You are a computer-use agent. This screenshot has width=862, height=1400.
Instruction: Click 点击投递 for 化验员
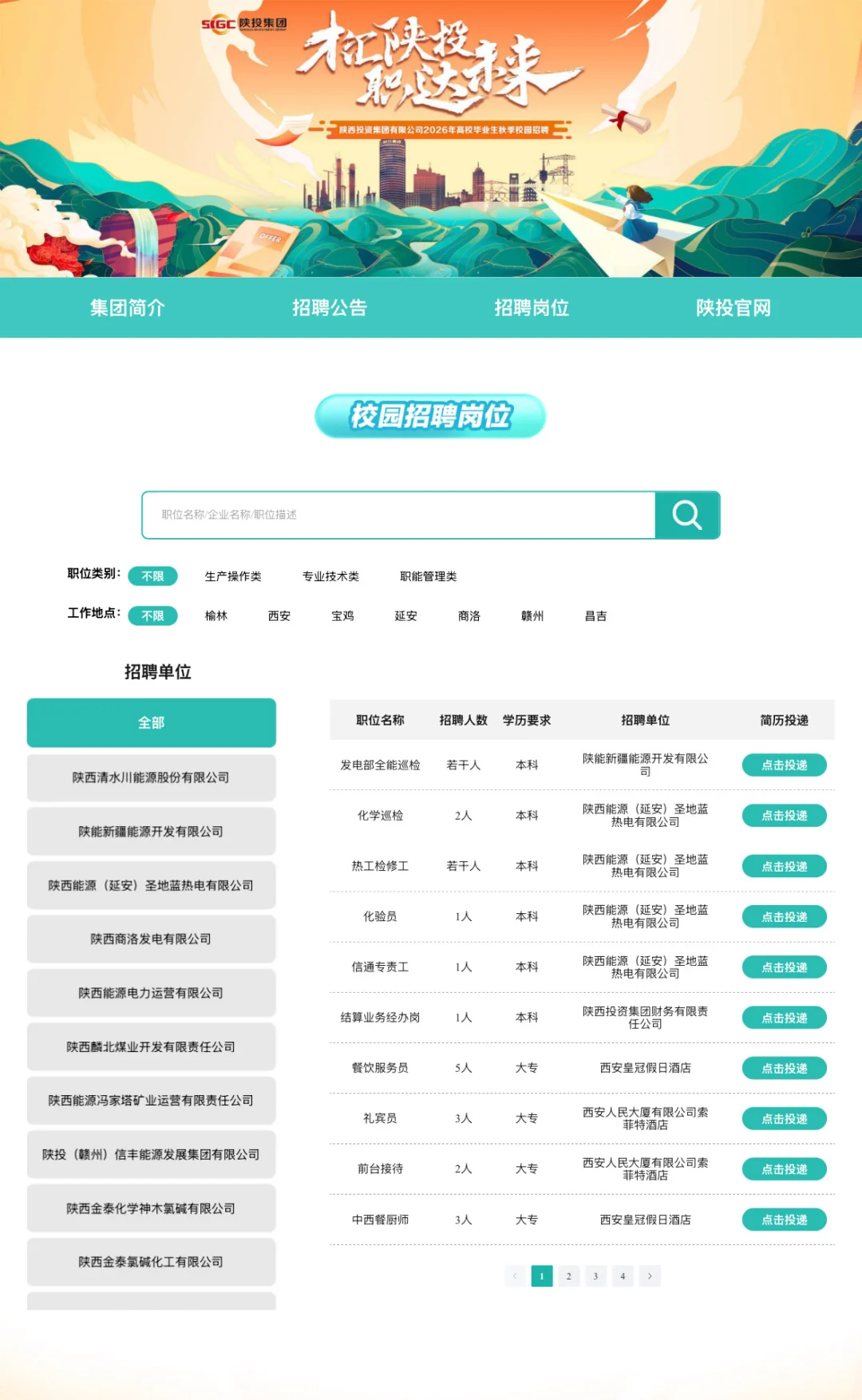pos(785,916)
